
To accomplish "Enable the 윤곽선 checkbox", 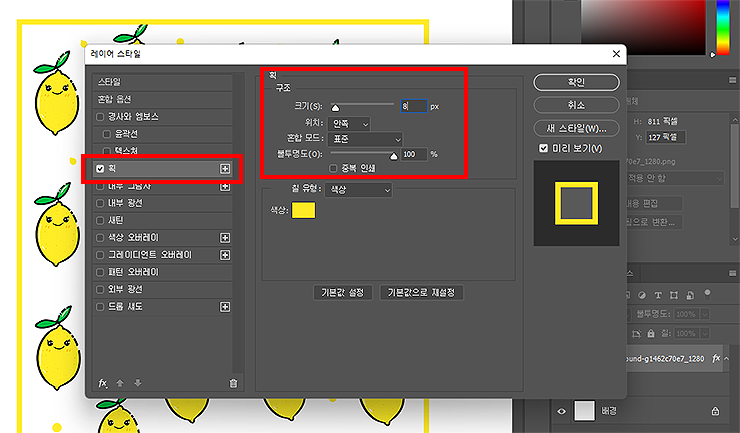I will [x=107, y=134].
